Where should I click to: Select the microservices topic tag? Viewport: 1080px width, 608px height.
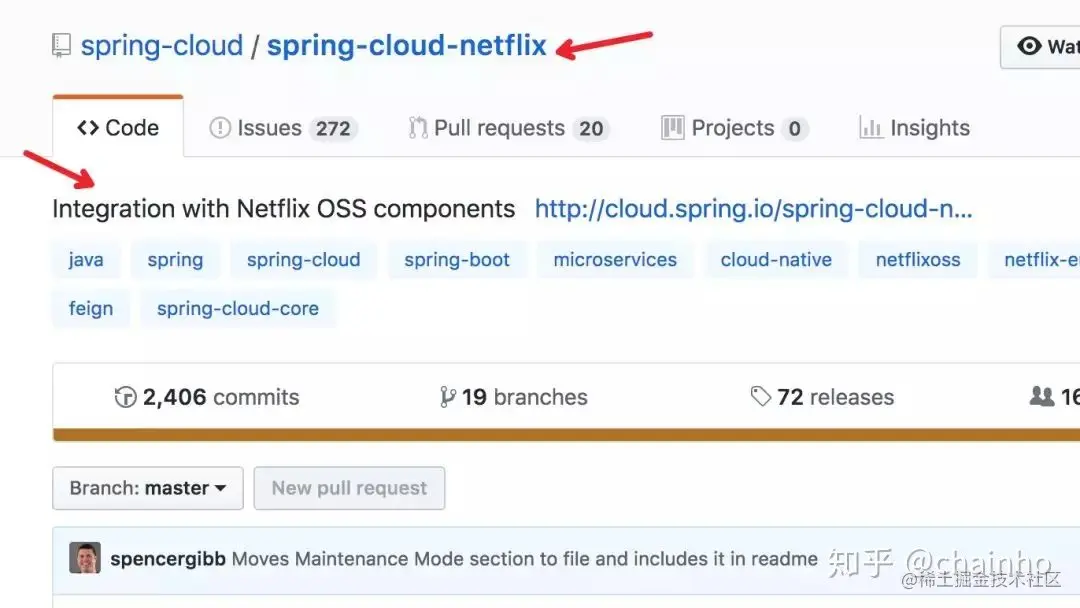tap(615, 260)
